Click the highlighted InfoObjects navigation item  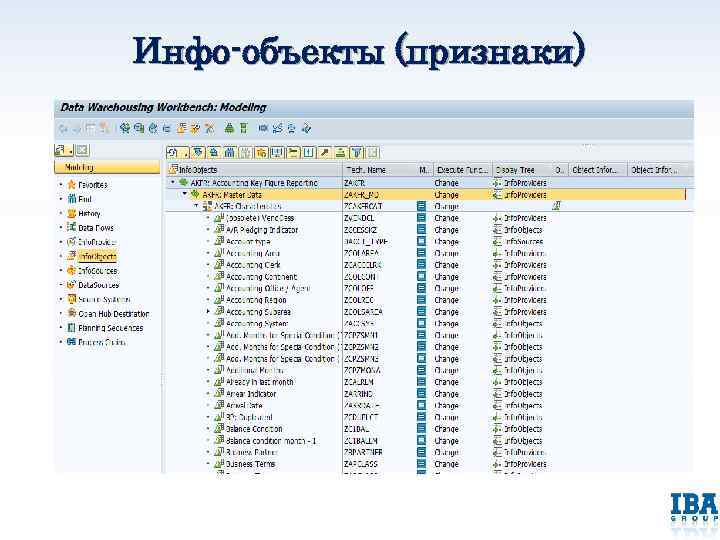[97, 257]
